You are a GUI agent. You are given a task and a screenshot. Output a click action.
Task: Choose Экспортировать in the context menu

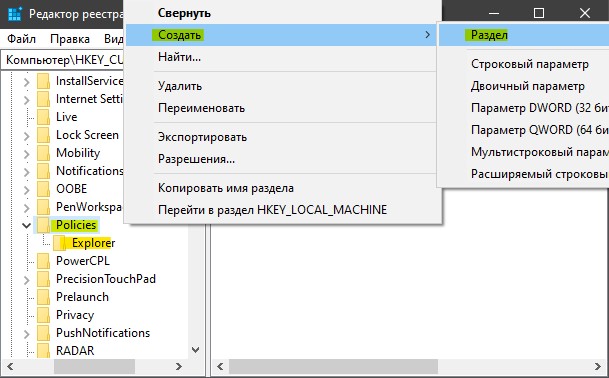pyautogui.click(x=282, y=137)
